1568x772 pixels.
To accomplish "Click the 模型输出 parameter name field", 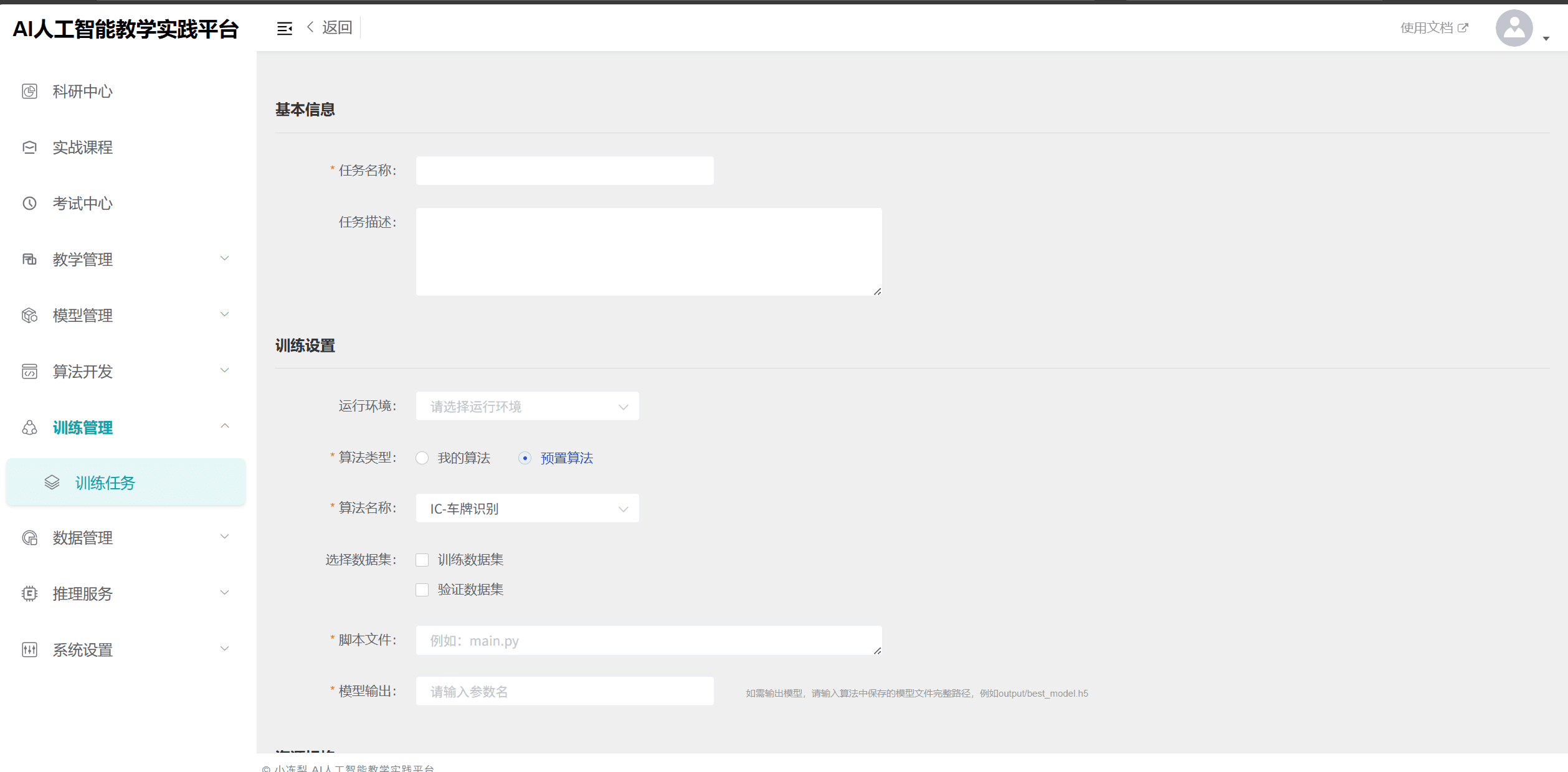I will (x=564, y=692).
